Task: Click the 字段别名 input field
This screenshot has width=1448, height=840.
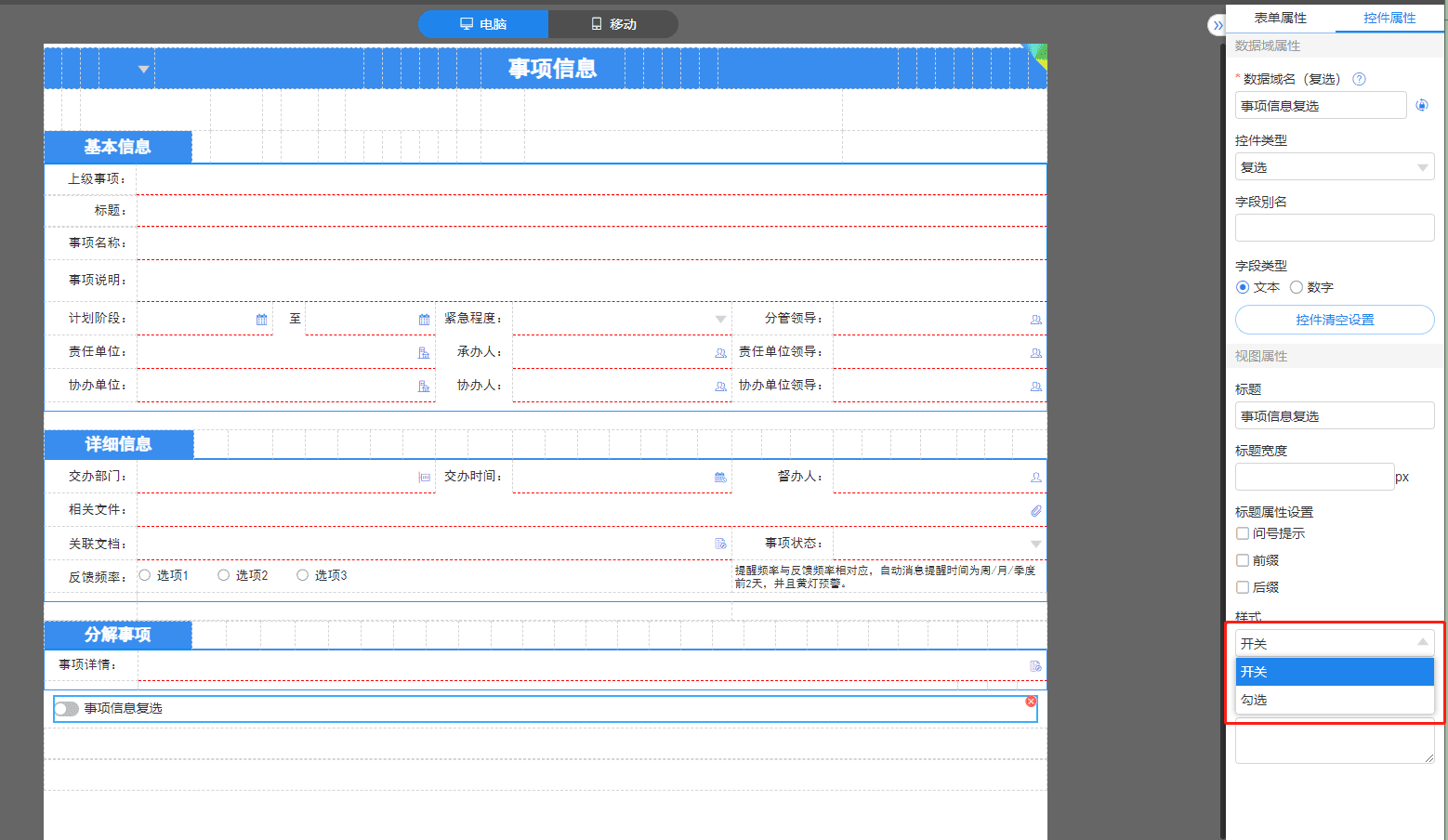Action: (x=1335, y=228)
